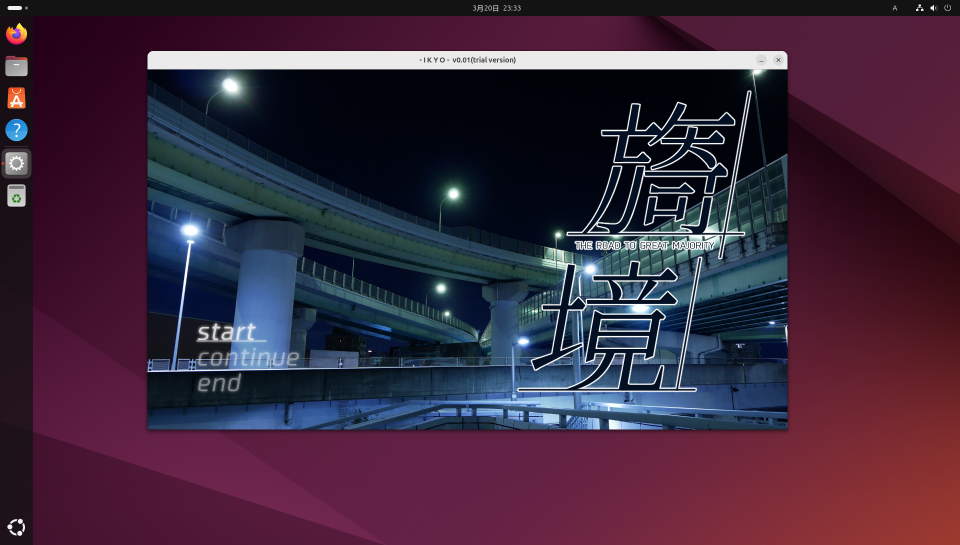The image size is (960, 545).
Task: Start a new game with 'start'
Action: point(226,332)
